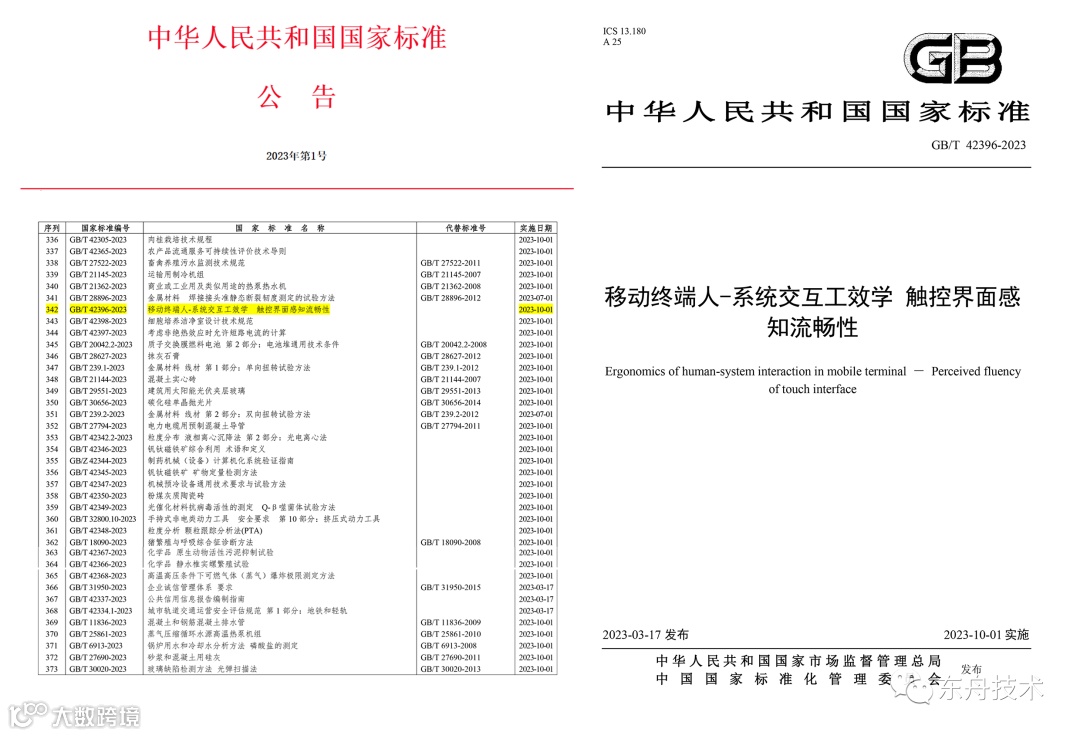Click standard number 'GB/T 25861-2023'
Screen dimensions: 1080x736
click(98, 635)
